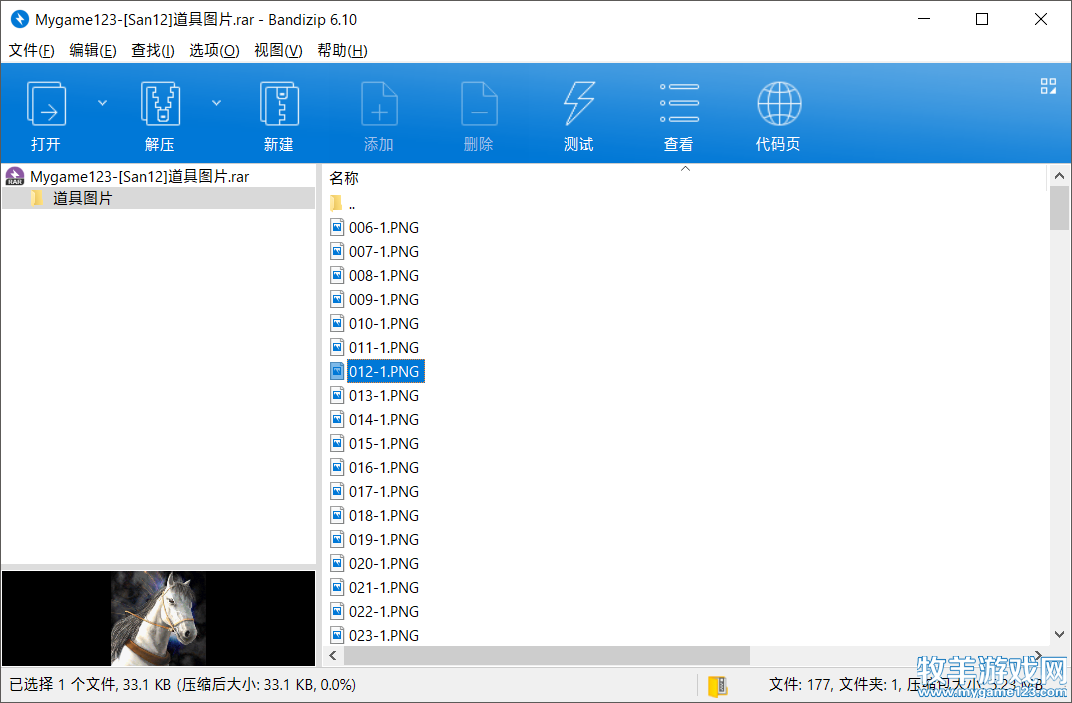The height and width of the screenshot is (703, 1072).
Task: Open the Code page (代码页) globe icon
Action: pos(778,104)
